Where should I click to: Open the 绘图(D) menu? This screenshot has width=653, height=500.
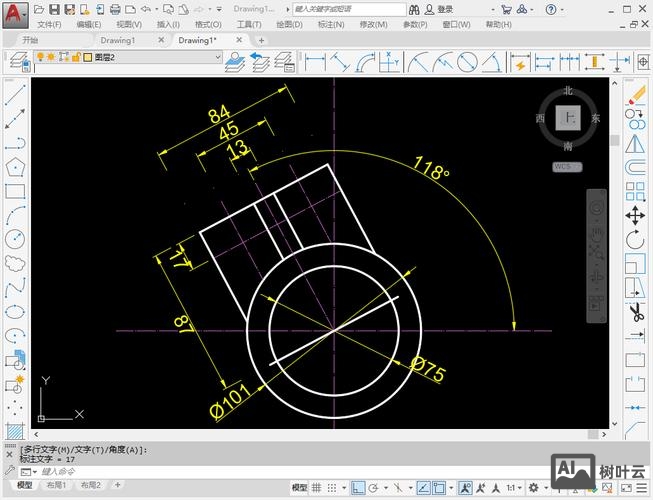coord(290,24)
